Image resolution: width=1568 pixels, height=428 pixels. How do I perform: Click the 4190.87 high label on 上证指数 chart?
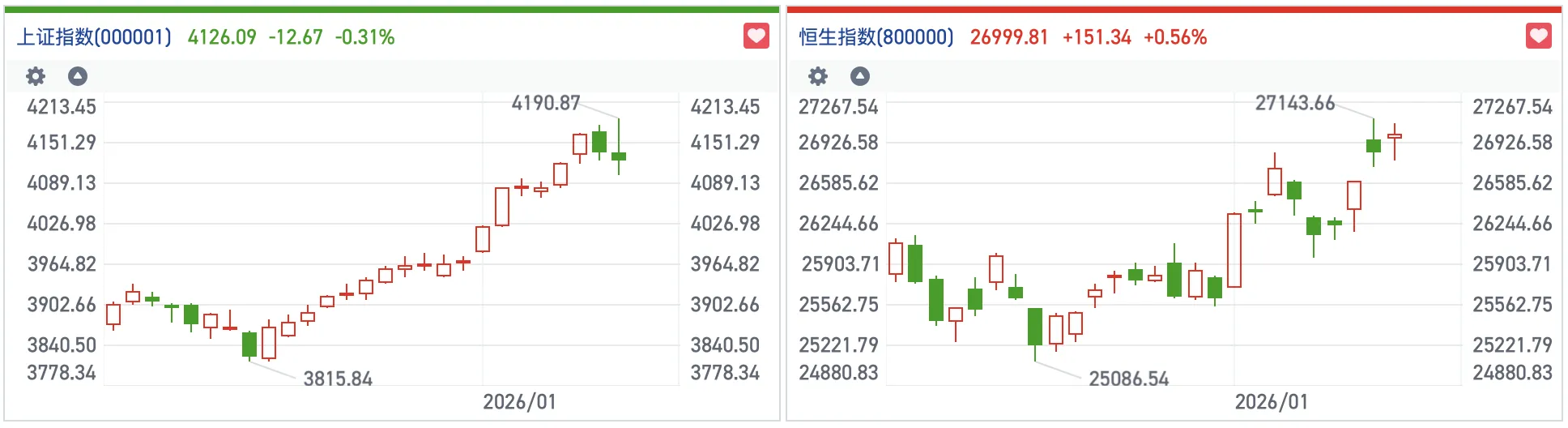546,103
